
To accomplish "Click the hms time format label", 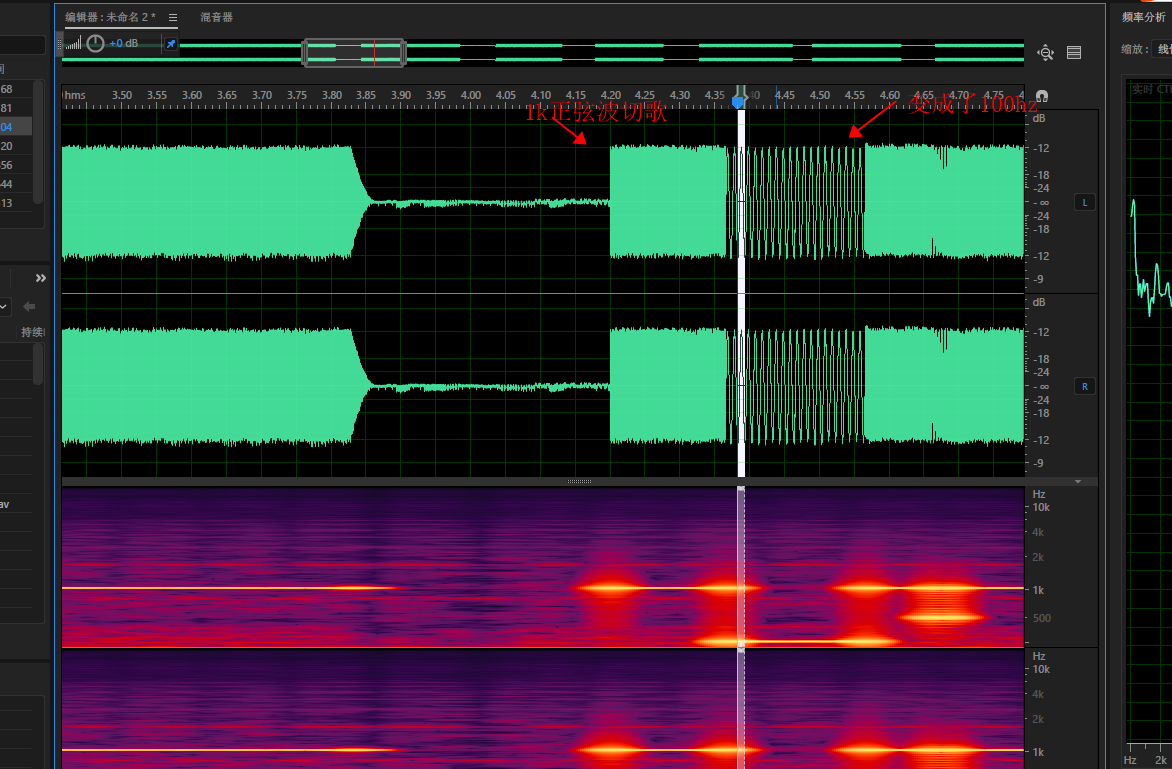I will (x=75, y=95).
